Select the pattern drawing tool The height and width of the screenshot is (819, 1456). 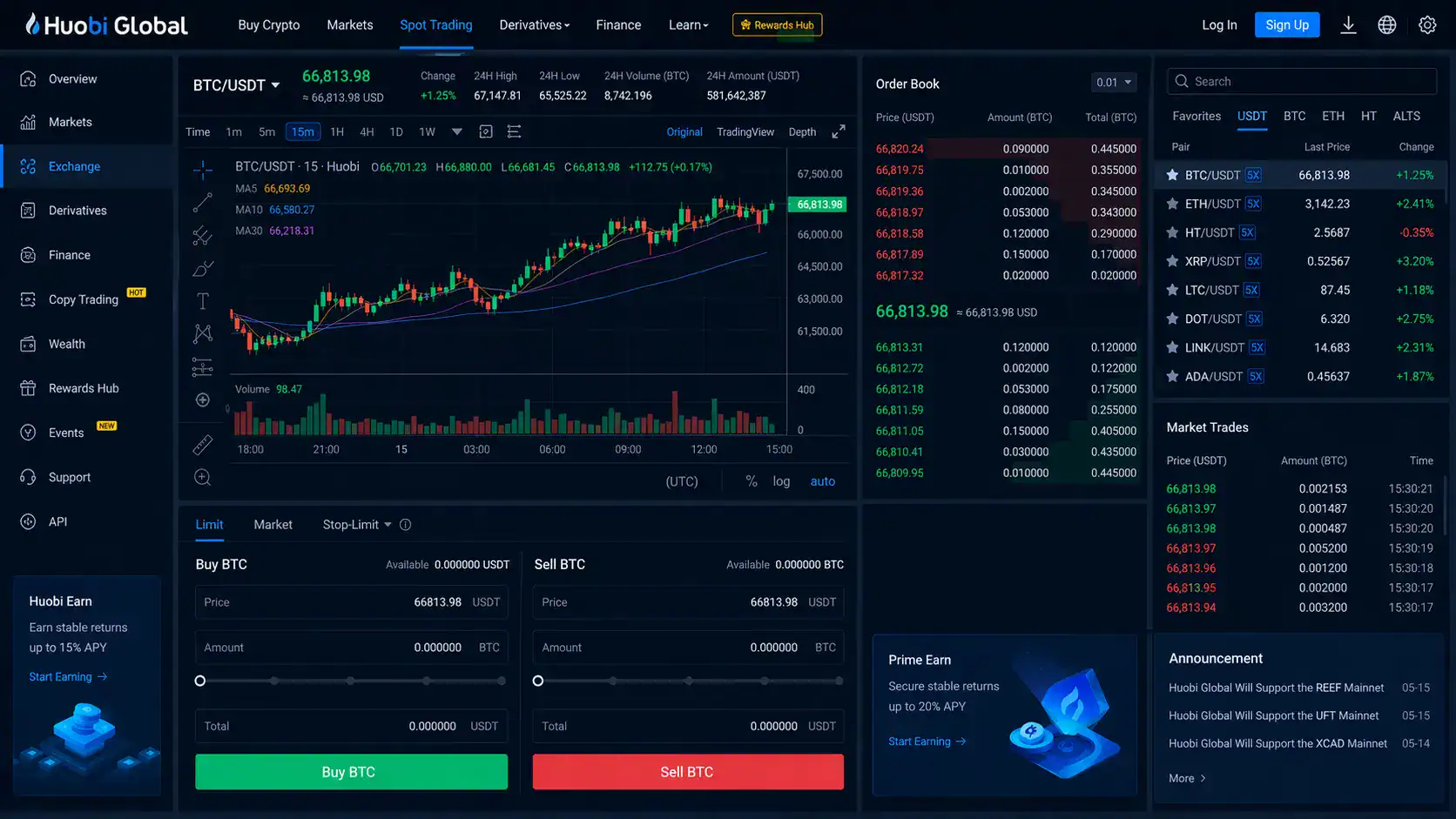coord(202,333)
